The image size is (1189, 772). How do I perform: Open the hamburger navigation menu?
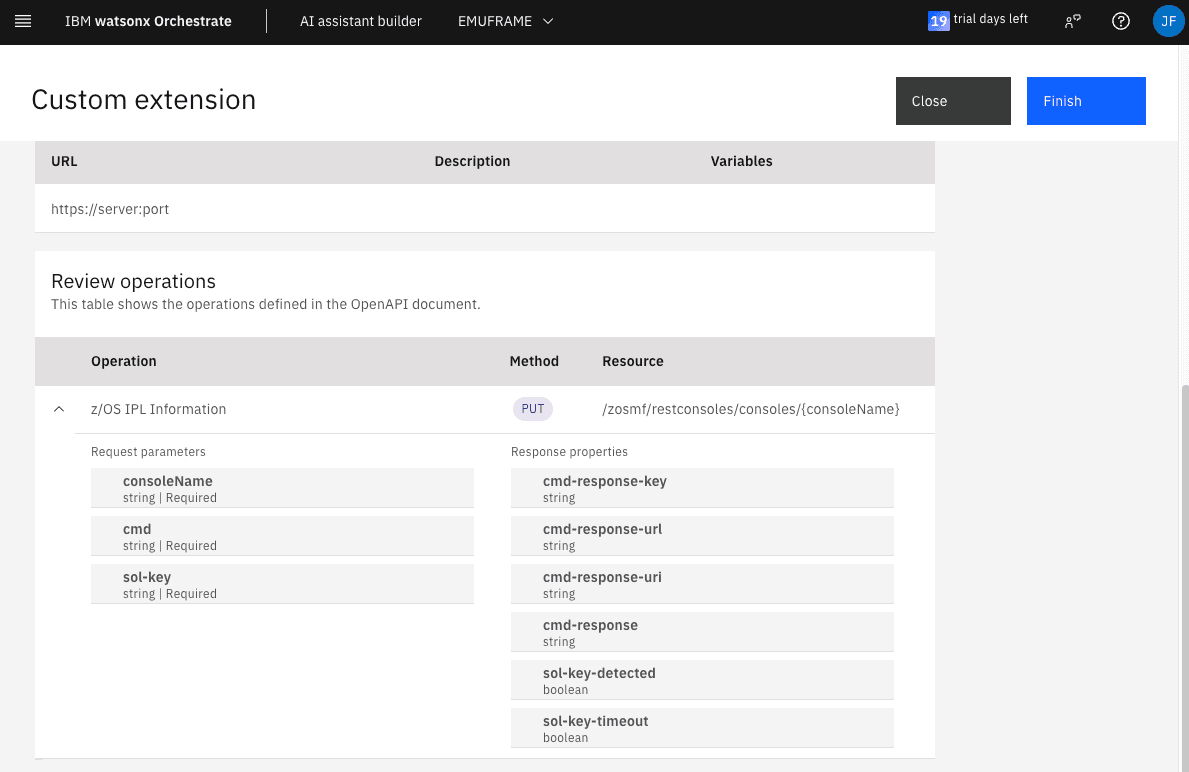pos(23,21)
